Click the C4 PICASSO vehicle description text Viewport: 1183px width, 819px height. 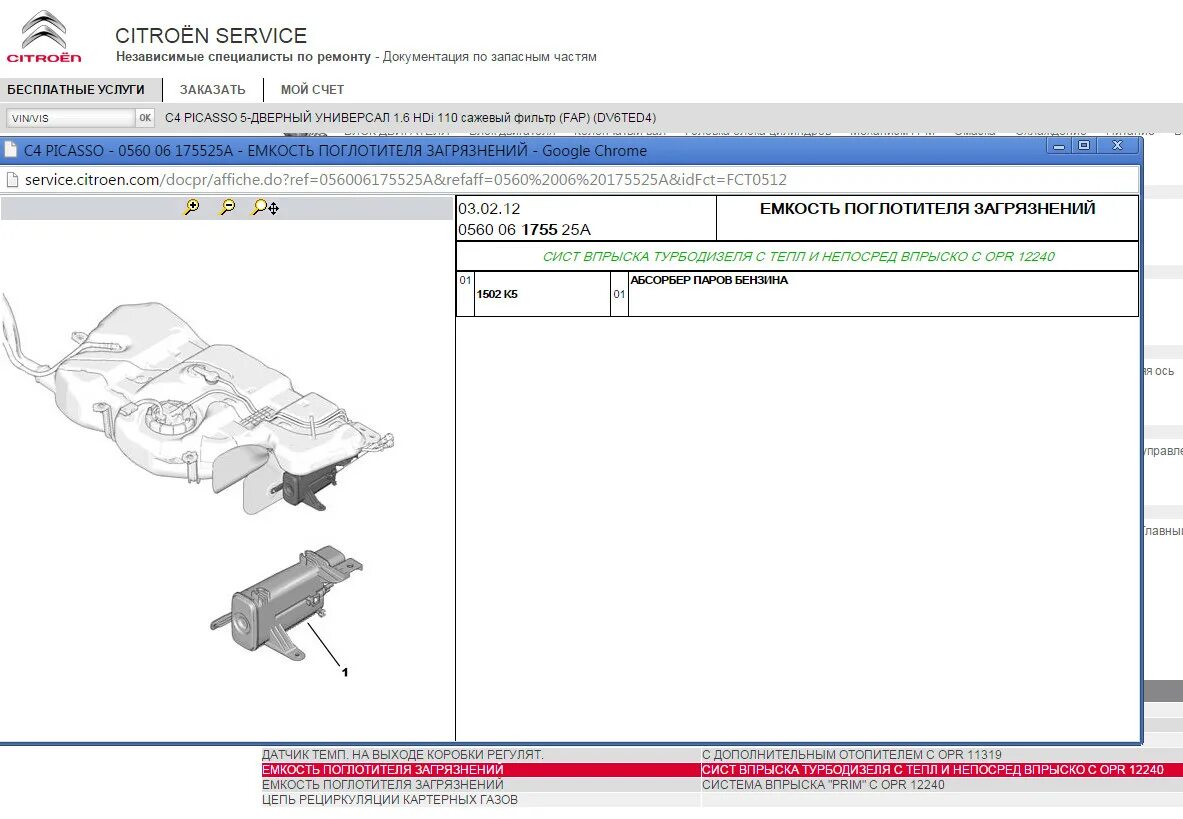410,118
